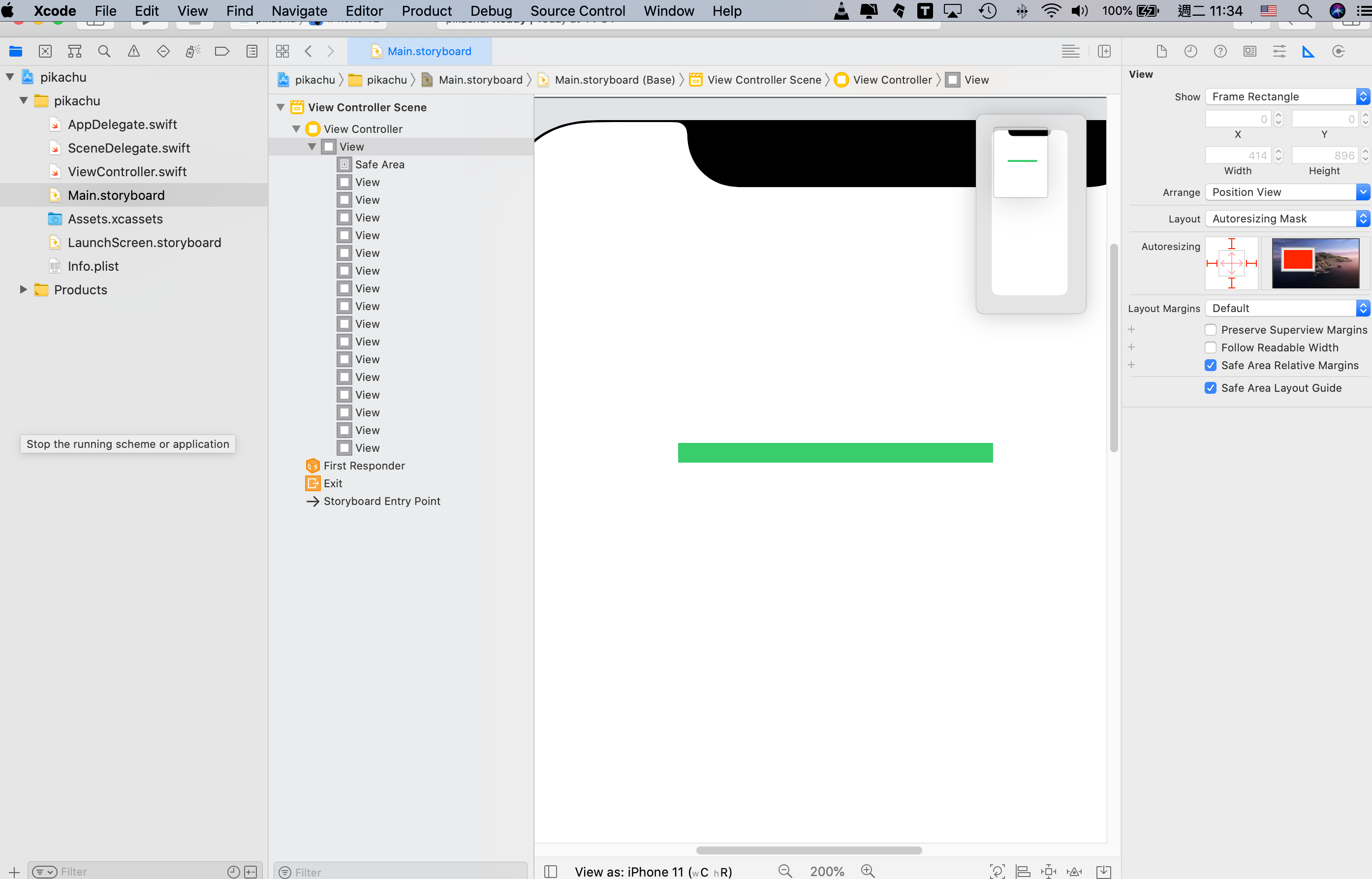Screen dimensions: 1372x879
Task: Show the Breakpoint navigator icon
Action: [222, 51]
